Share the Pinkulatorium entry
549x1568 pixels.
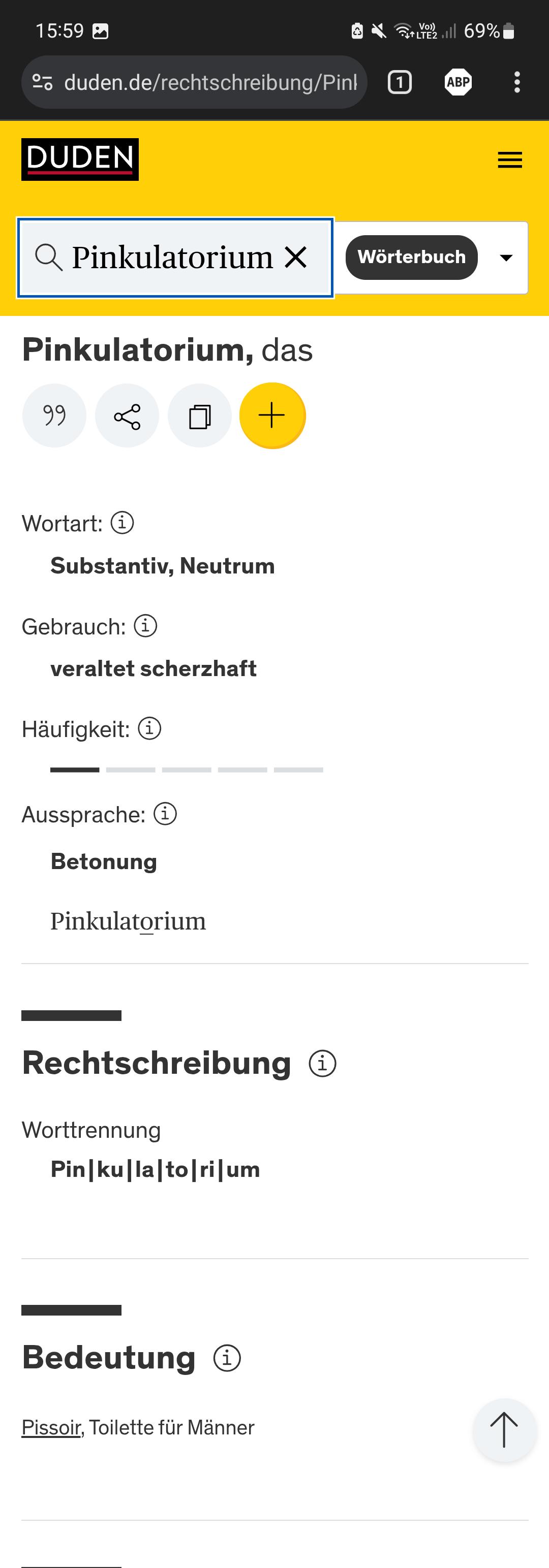pyautogui.click(x=127, y=415)
